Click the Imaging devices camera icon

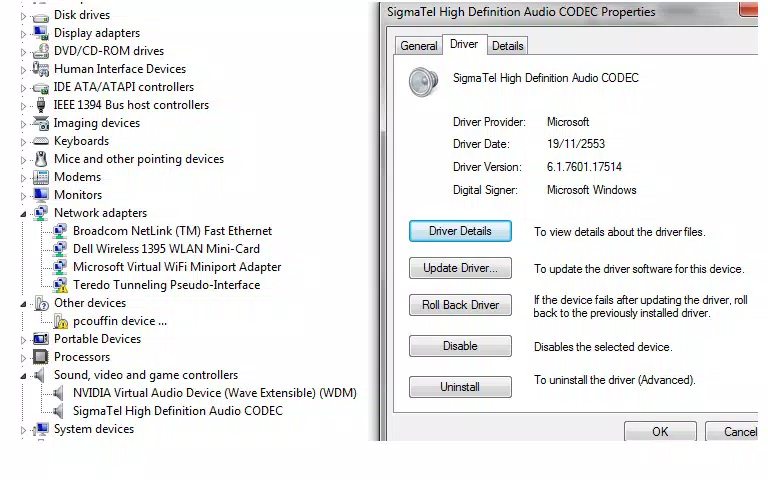[x=41, y=123]
